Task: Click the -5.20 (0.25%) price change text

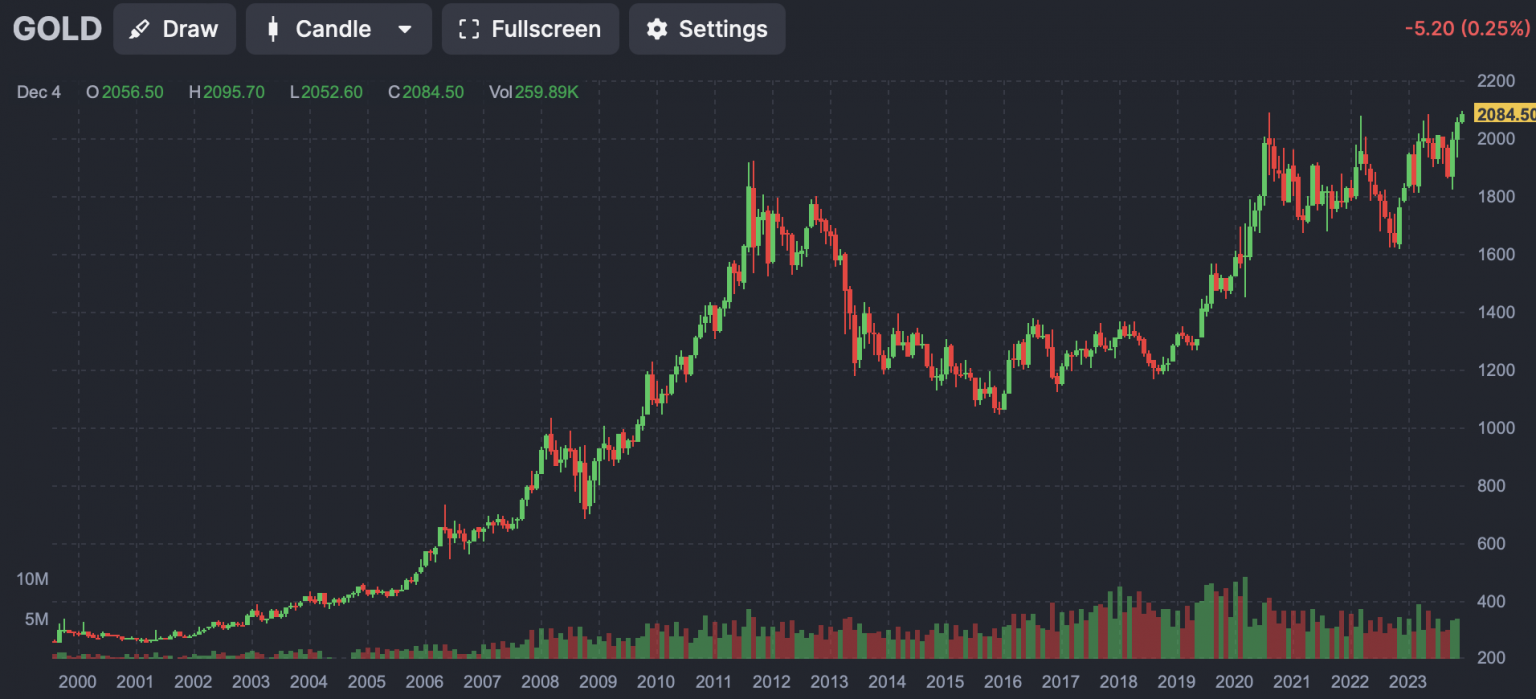Action: click(1468, 29)
